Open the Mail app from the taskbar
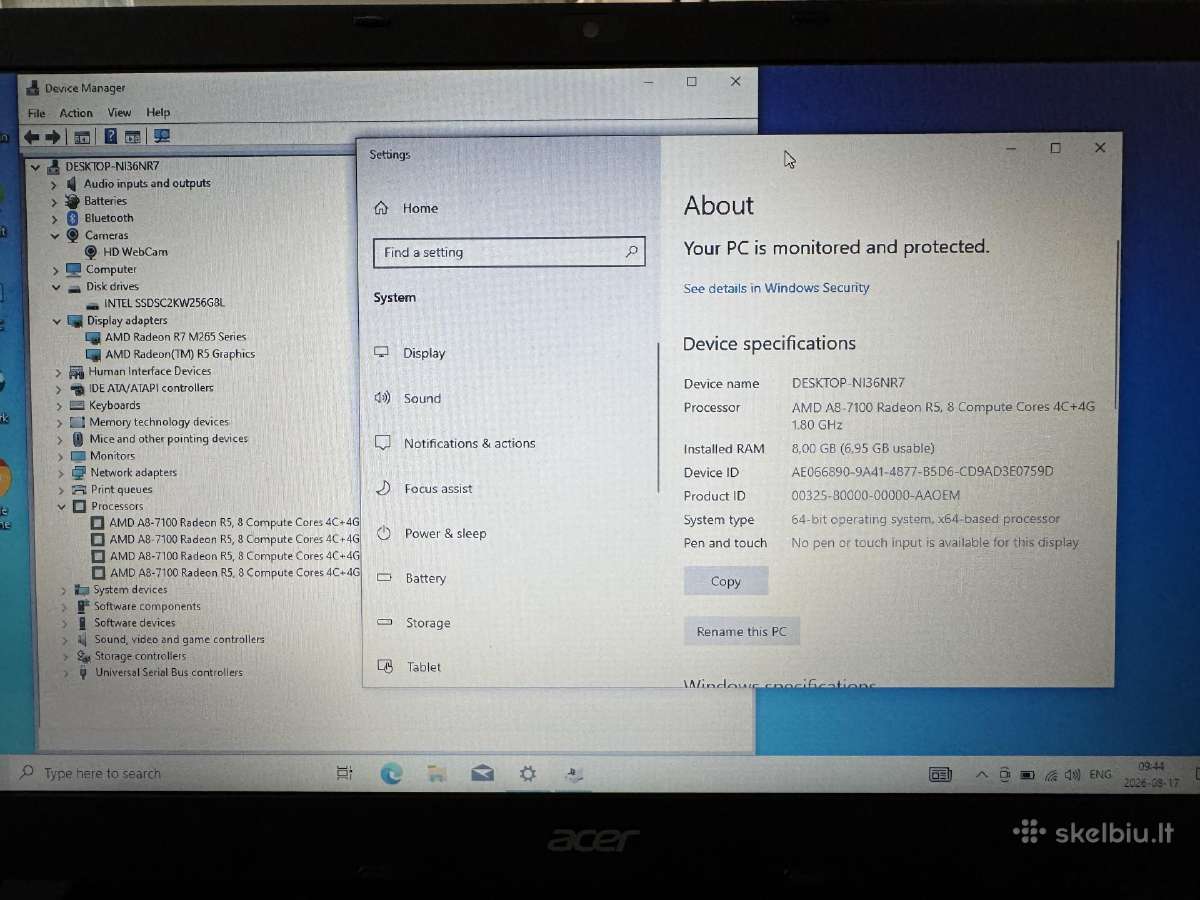The width and height of the screenshot is (1200, 900). (483, 773)
